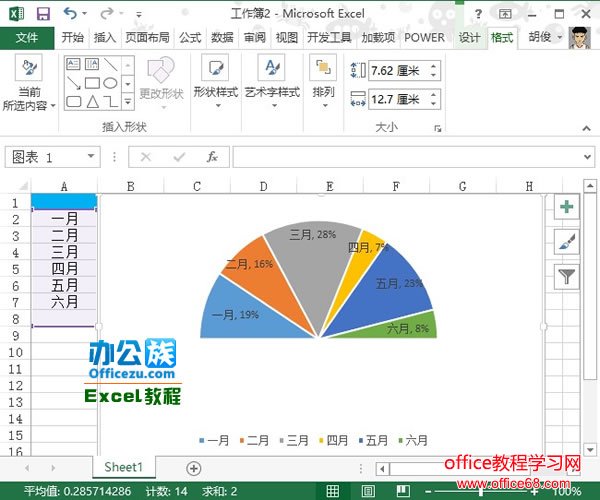
Task: Click the Excel application icon
Action: (16, 14)
